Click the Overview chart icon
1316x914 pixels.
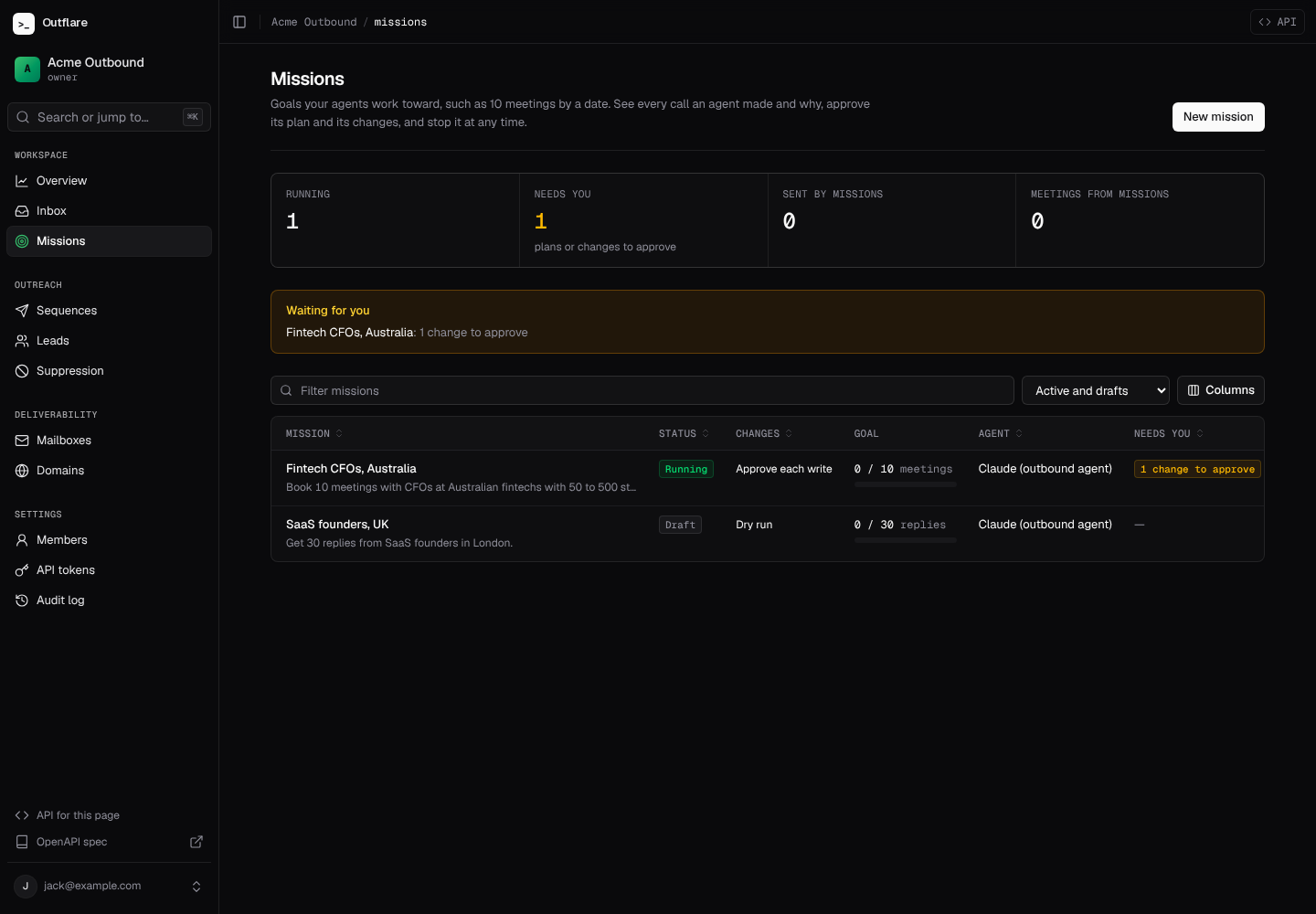click(22, 181)
